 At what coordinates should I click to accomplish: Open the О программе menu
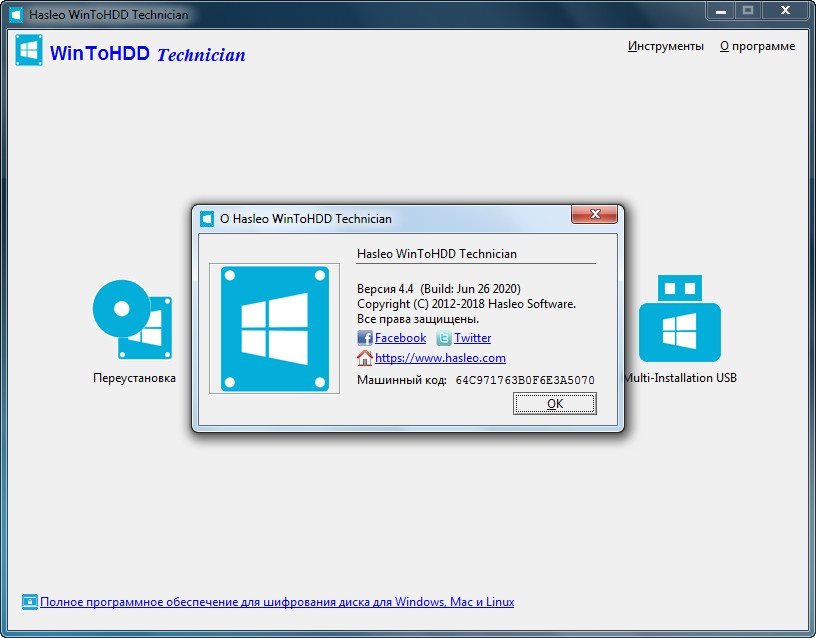point(757,46)
